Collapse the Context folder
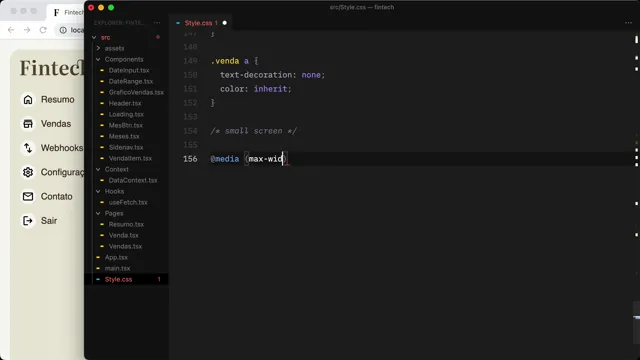This screenshot has height=360, width=640. [98, 169]
